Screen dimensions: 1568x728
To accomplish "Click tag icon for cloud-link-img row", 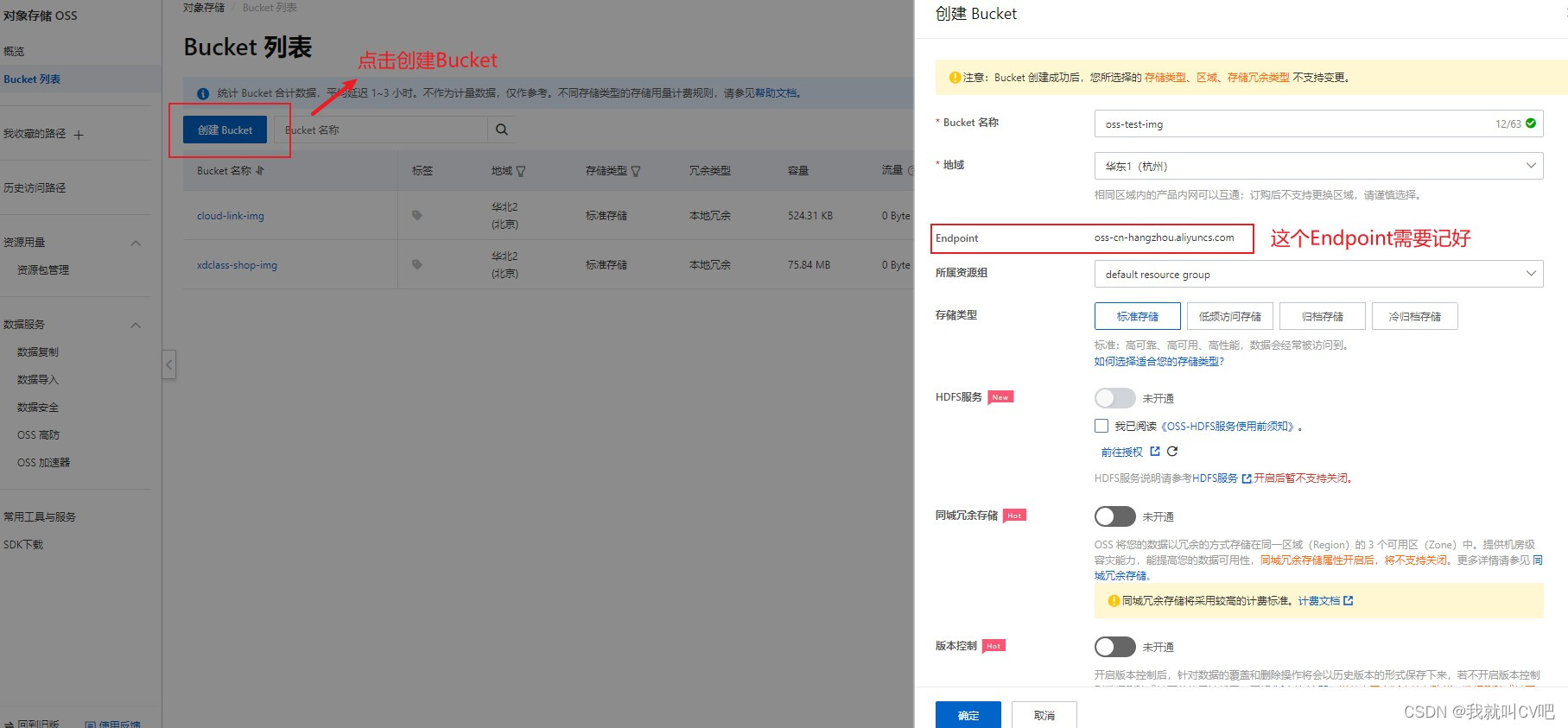I will [x=417, y=215].
